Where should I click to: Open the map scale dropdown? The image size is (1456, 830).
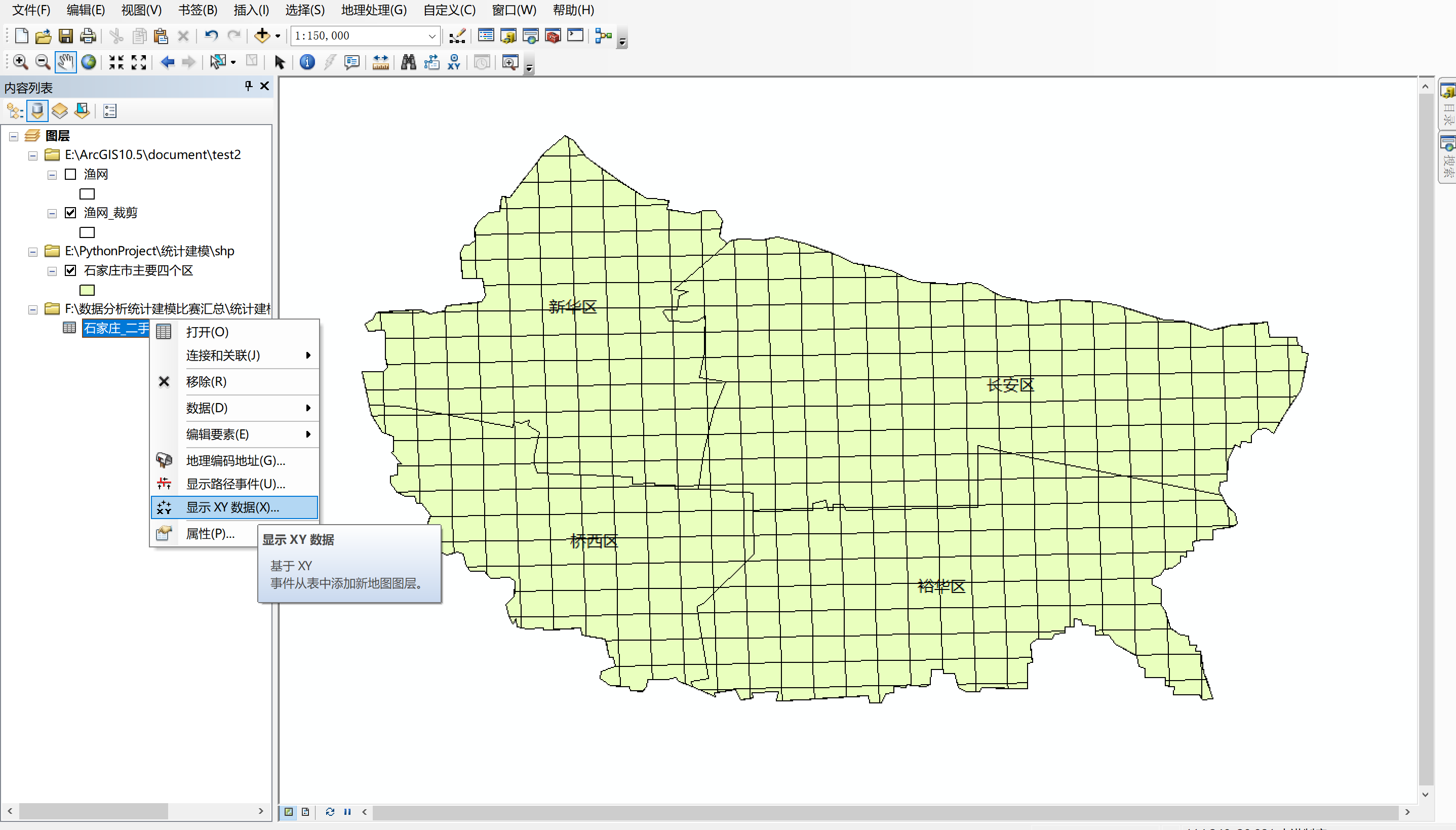pyautogui.click(x=431, y=36)
